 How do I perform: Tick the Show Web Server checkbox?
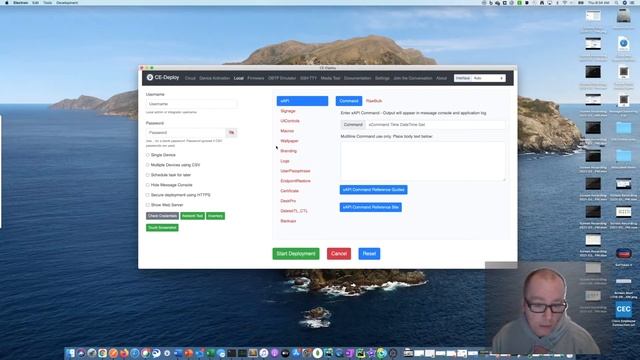click(148, 205)
